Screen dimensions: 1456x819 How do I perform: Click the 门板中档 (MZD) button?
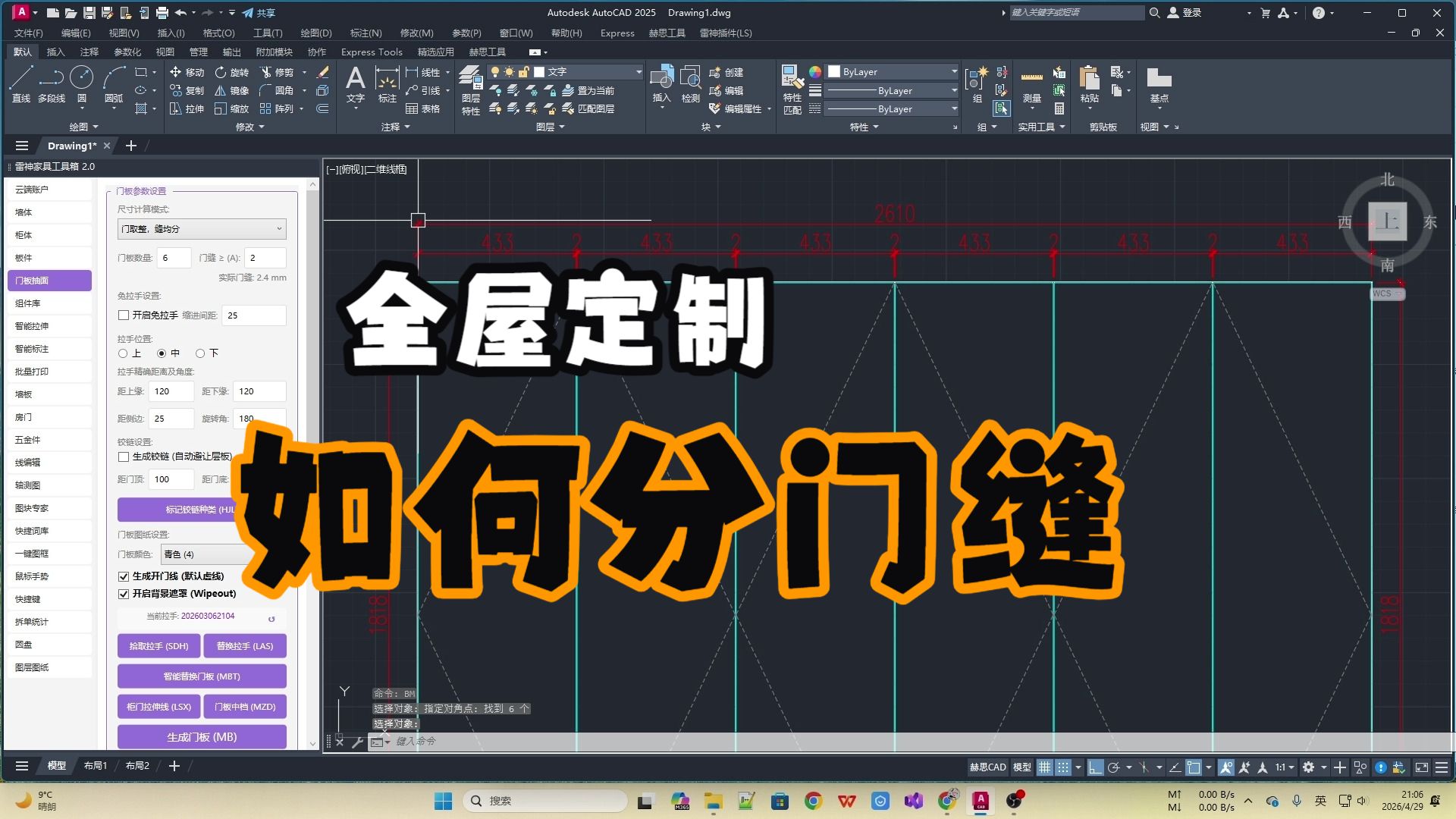click(245, 707)
